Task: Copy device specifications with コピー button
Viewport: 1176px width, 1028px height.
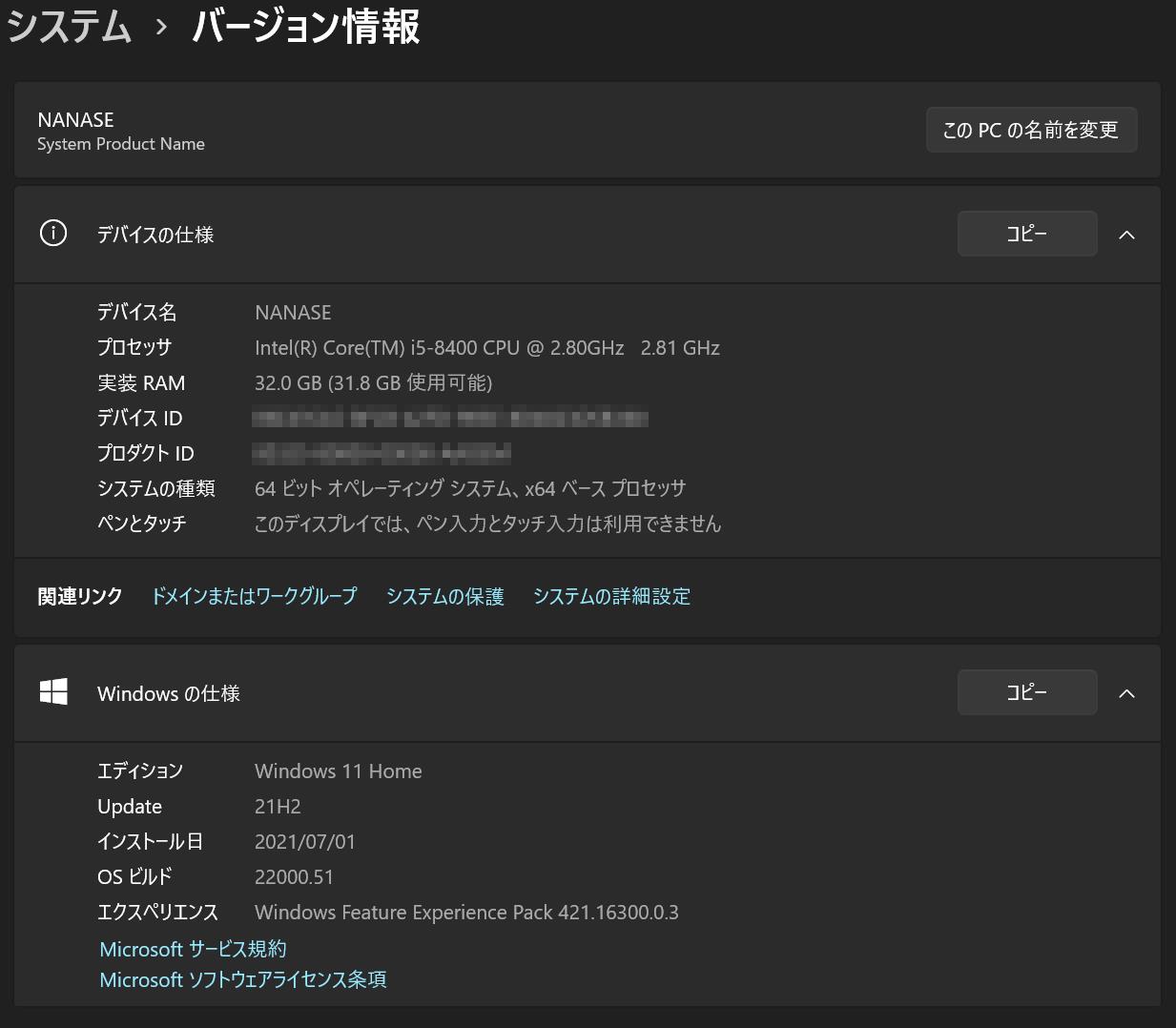Action: tap(1027, 234)
